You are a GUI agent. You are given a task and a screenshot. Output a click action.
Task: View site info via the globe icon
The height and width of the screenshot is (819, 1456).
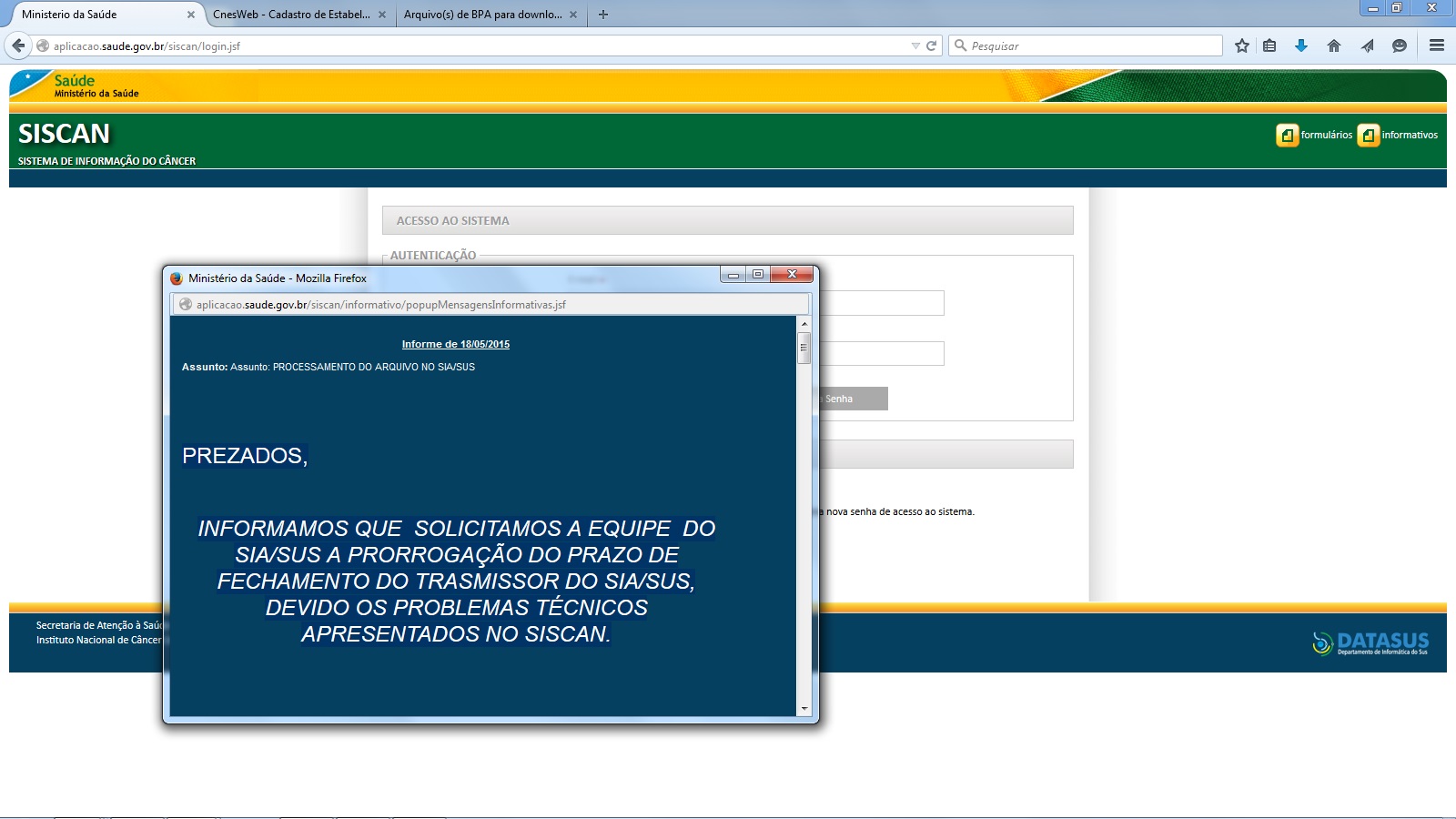pos(42,45)
